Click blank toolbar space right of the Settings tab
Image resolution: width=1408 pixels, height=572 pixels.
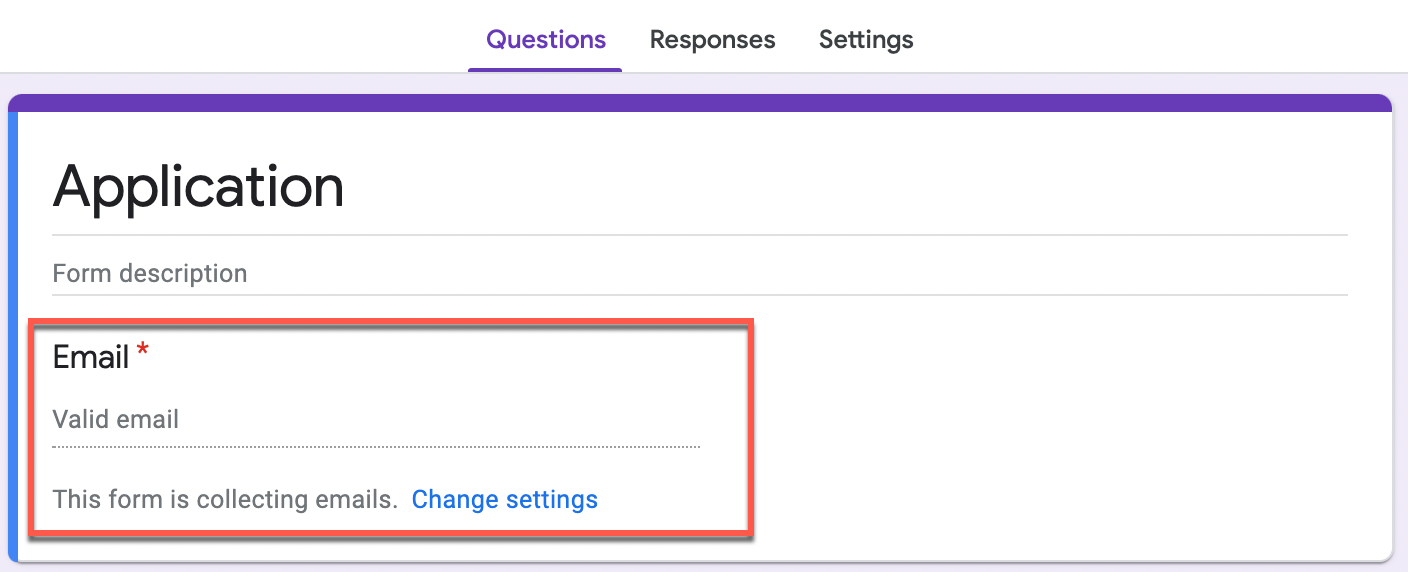1160,38
